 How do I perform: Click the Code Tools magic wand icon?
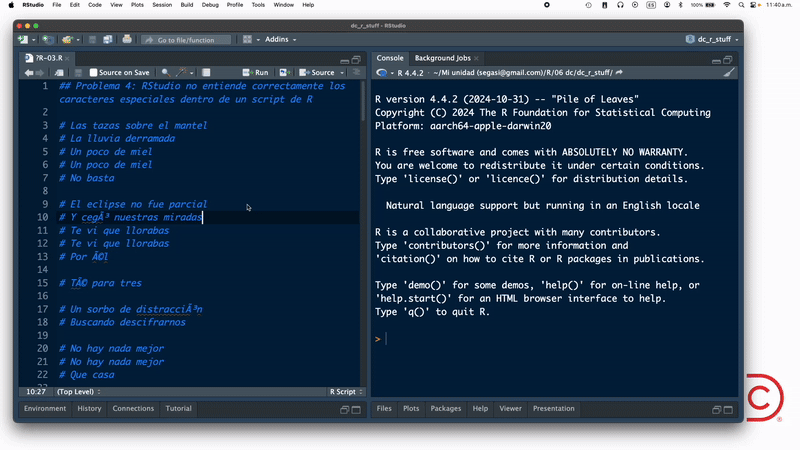(x=181, y=73)
